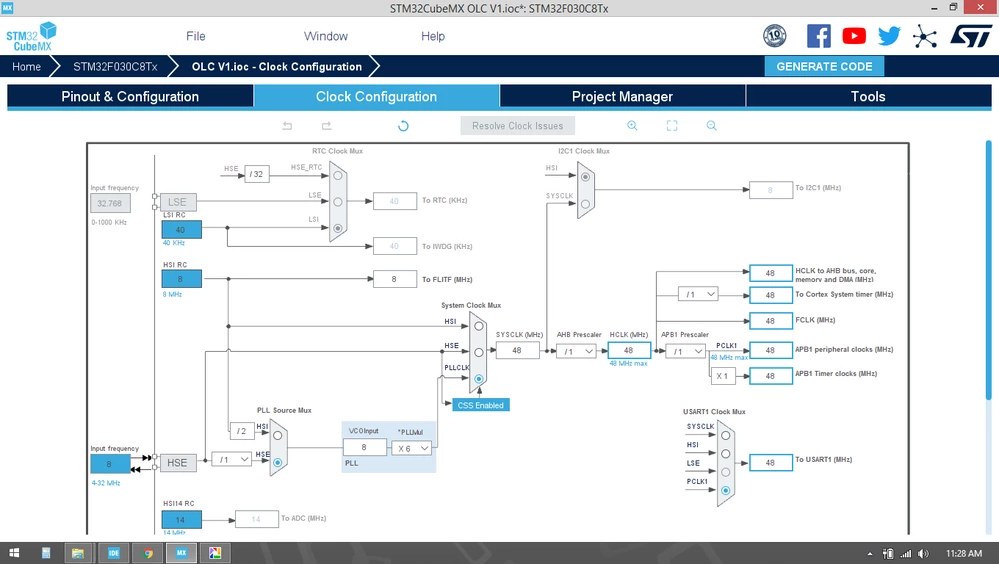Switch to Clock Configuration tab
999x564 pixels.
377,96
